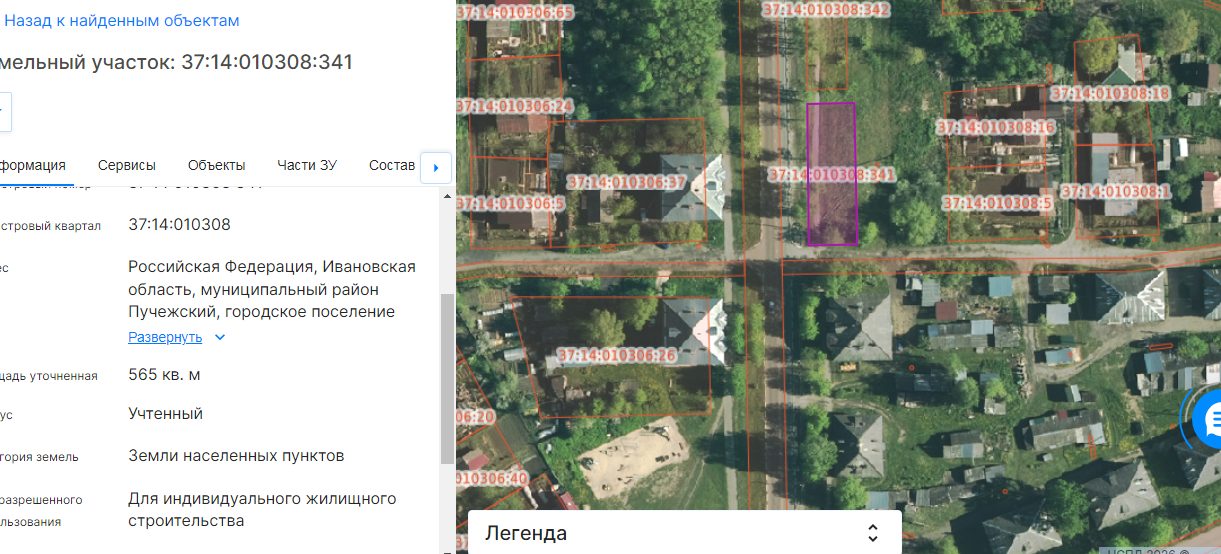Click the partially visible button under the parcel title
Screen dimensions: 1221x554
[5, 111]
